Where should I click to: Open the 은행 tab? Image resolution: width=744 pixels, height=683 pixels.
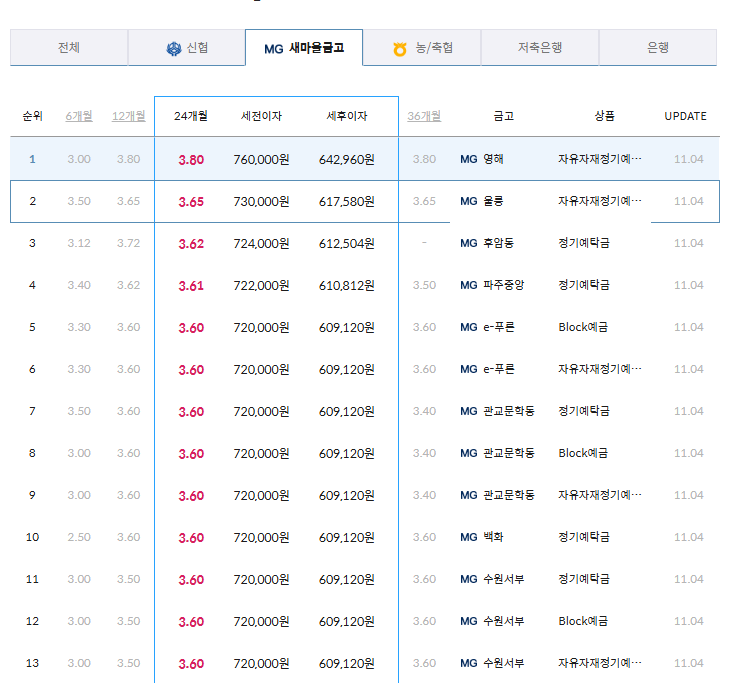pos(658,47)
